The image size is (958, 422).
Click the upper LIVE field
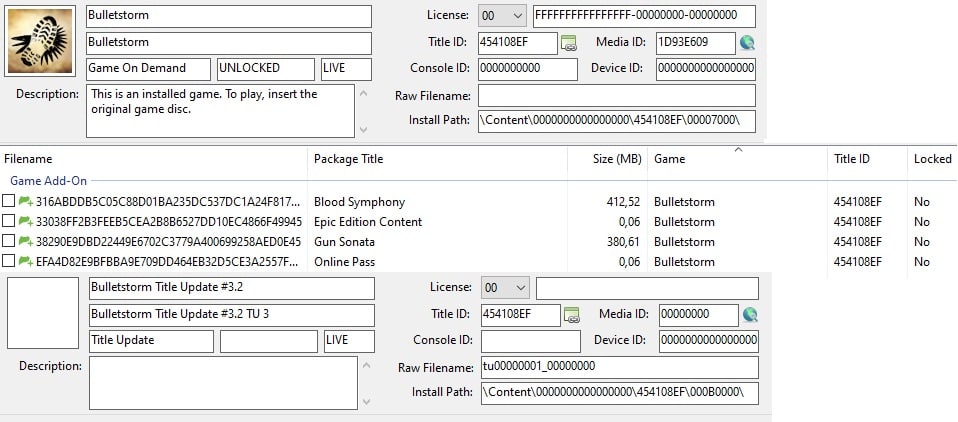346,69
